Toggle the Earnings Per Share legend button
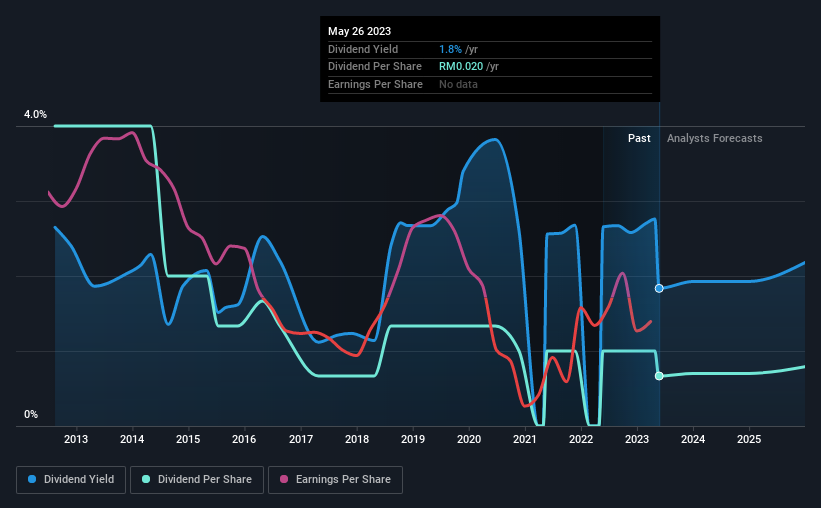Image resolution: width=821 pixels, height=508 pixels. [335, 479]
